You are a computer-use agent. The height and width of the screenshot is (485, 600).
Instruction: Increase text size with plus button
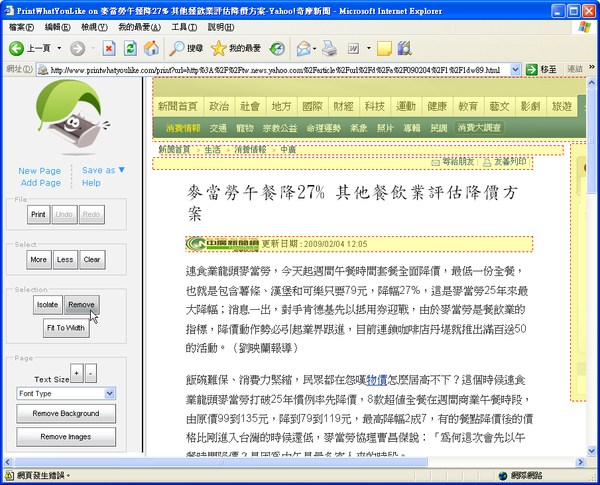(77, 373)
